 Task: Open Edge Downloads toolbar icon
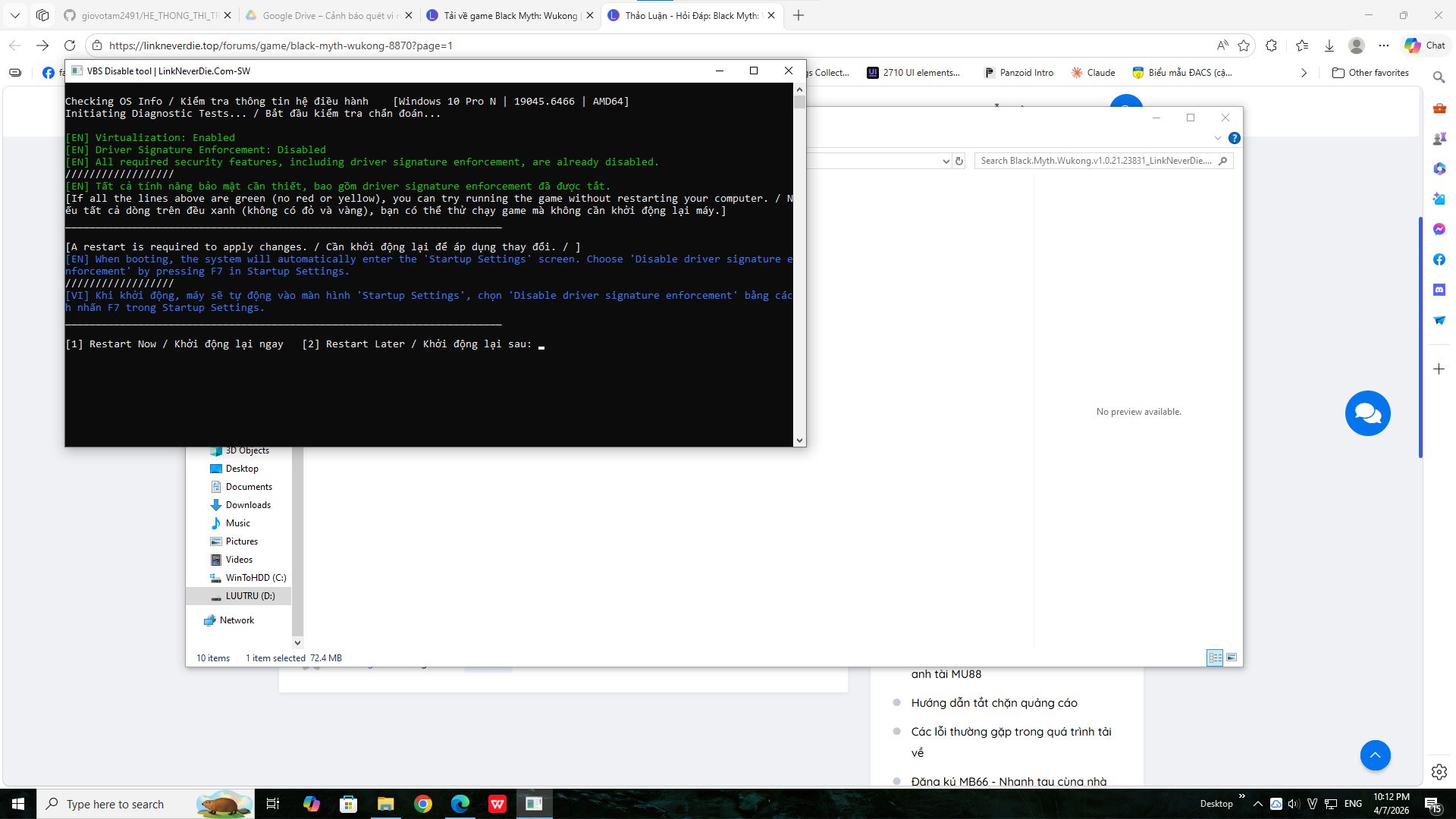pyautogui.click(x=1329, y=45)
